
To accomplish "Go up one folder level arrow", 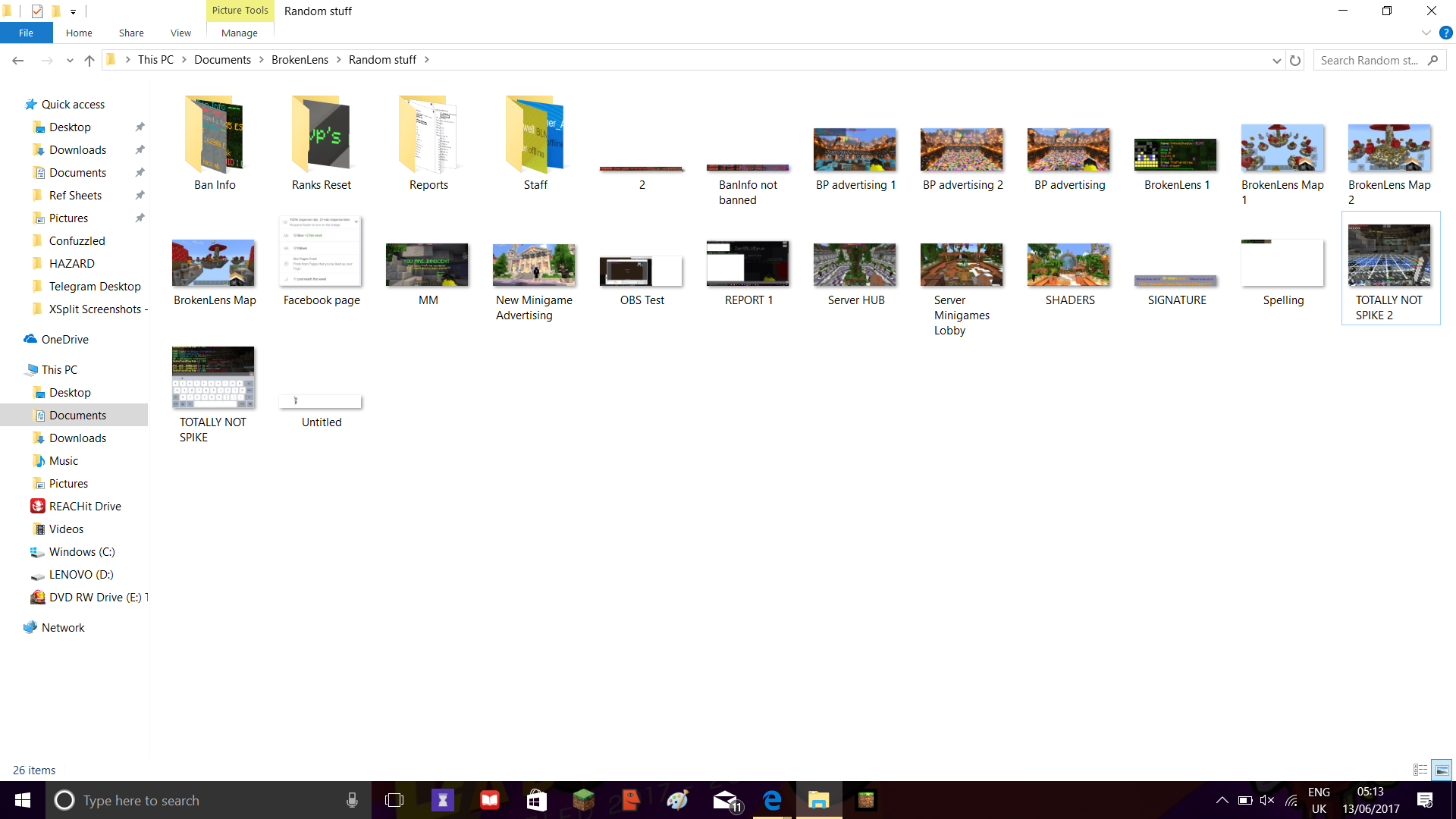I will [89, 60].
